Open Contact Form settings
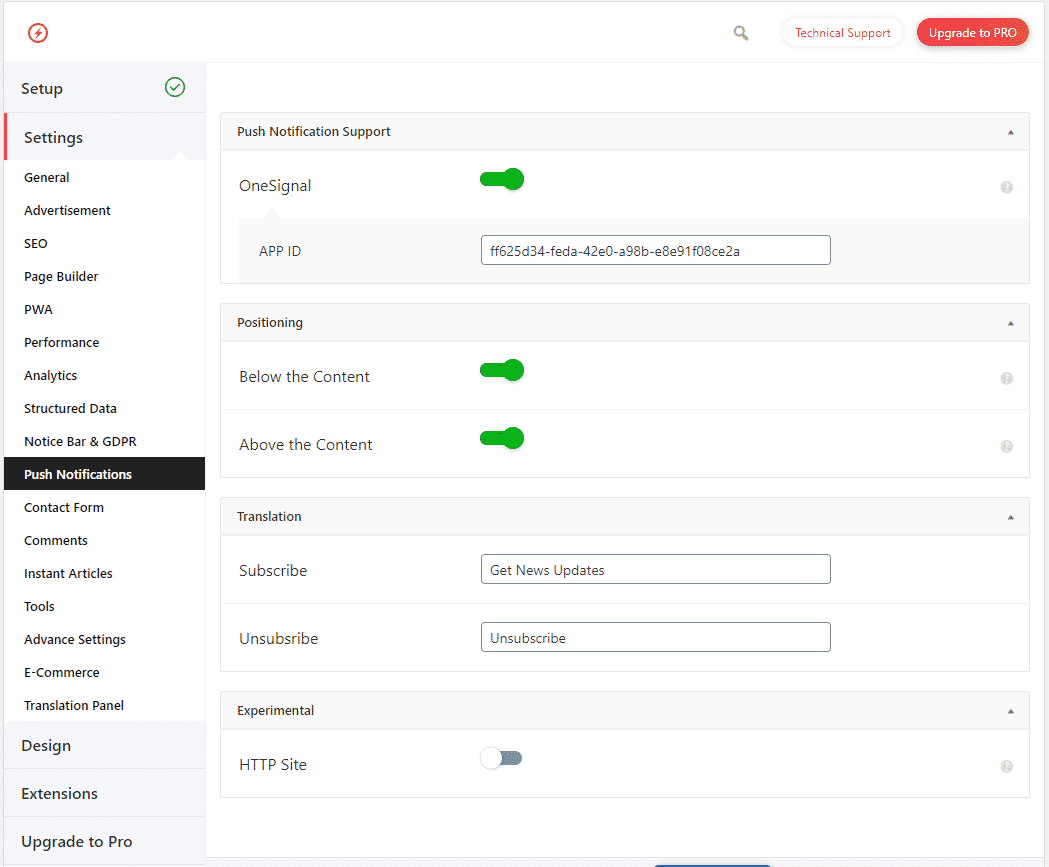This screenshot has width=1049, height=867. pyautogui.click(x=64, y=507)
